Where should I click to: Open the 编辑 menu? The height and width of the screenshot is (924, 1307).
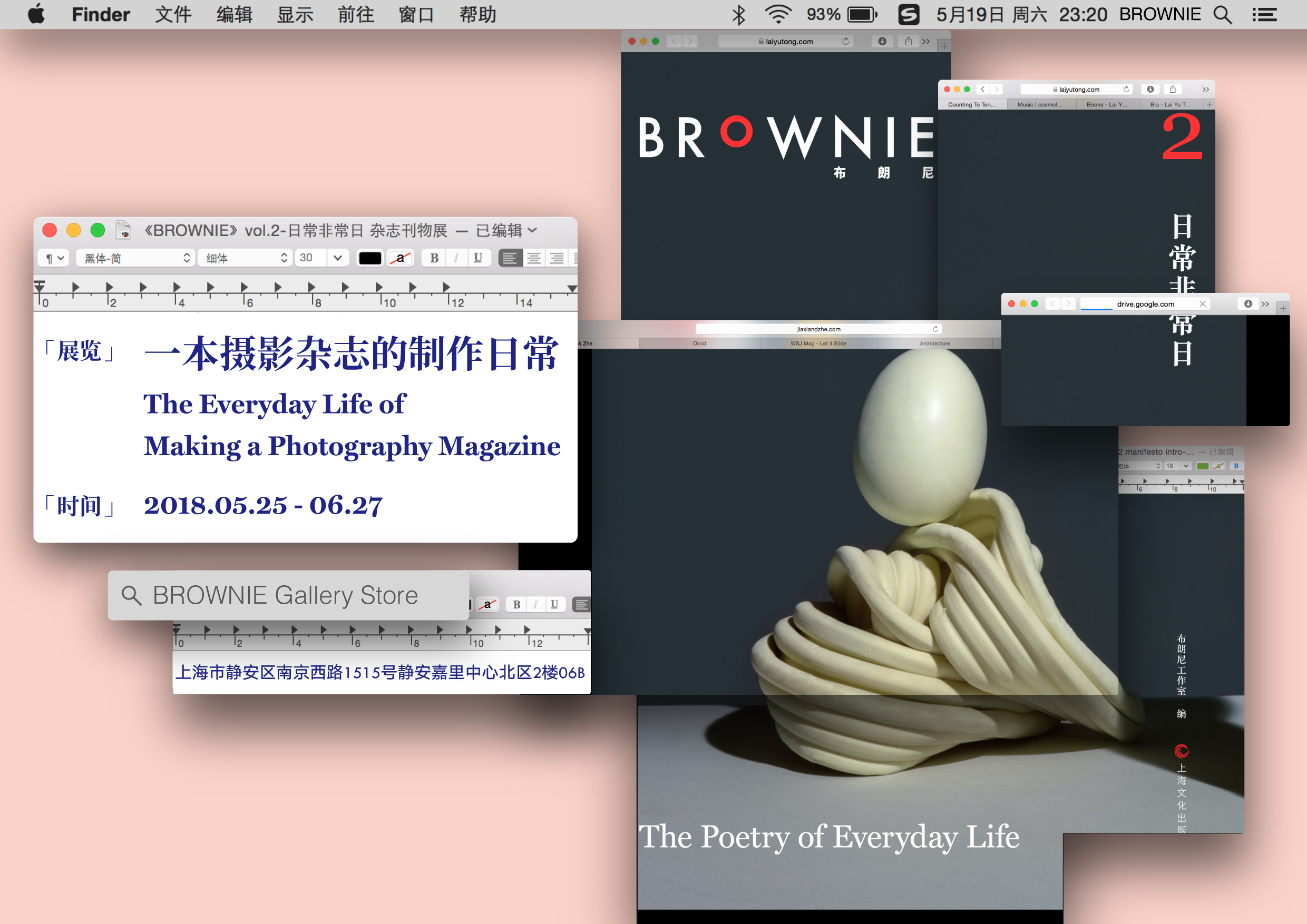(x=235, y=14)
